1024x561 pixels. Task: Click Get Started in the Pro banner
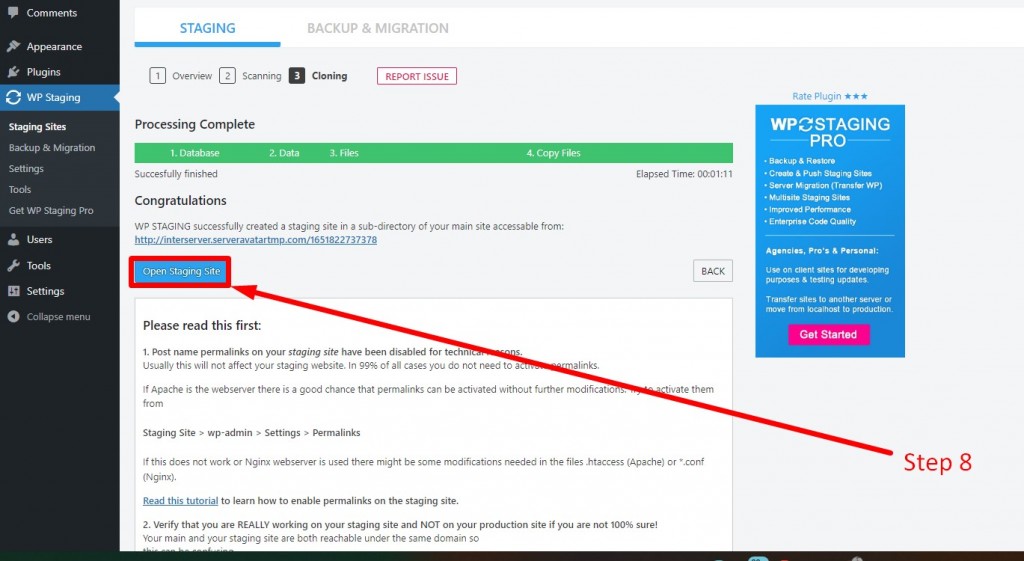[827, 334]
